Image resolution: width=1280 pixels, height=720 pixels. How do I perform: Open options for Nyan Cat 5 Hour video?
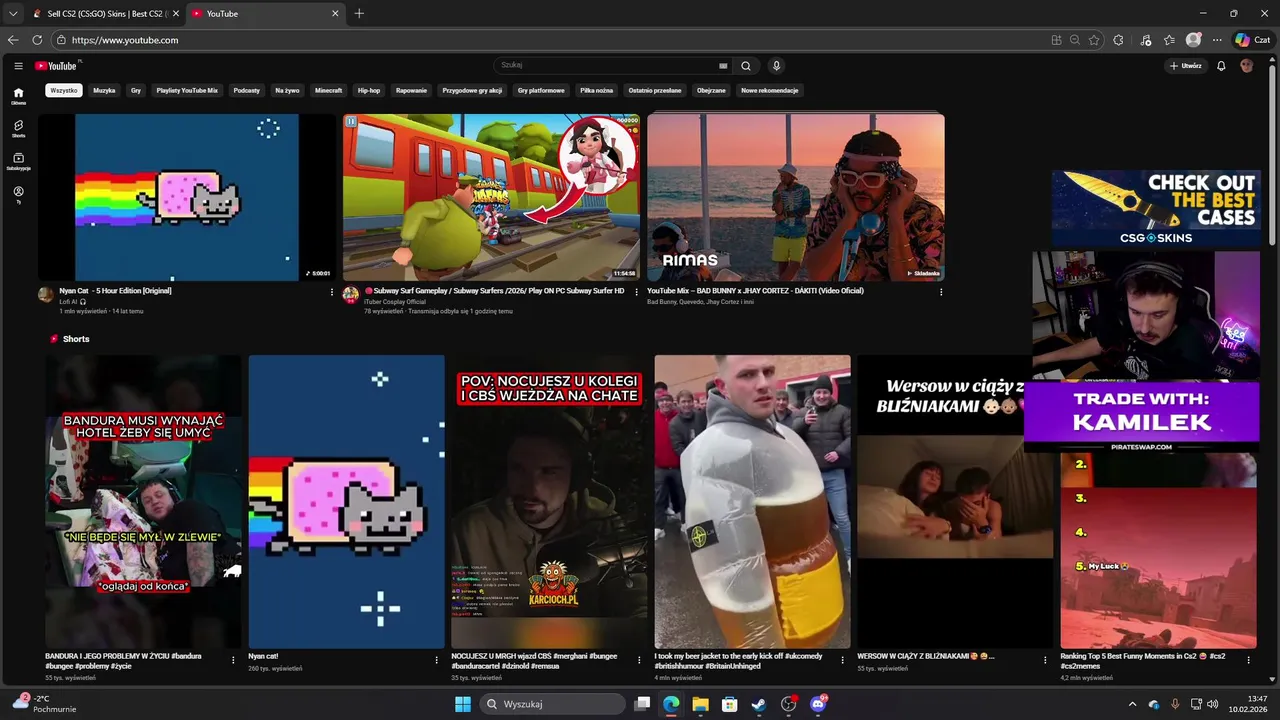point(332,292)
